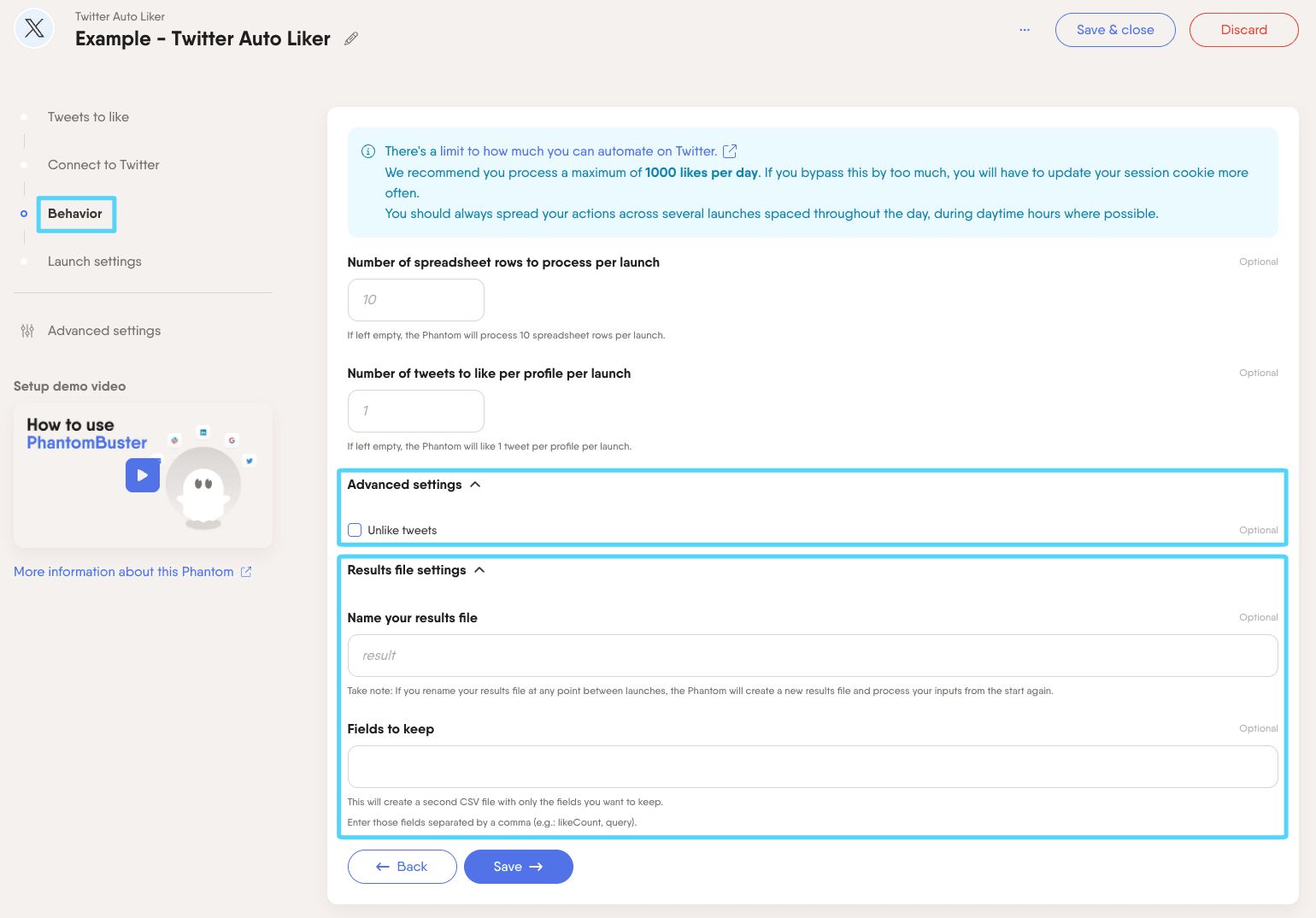Click the info circle icon in notice
This screenshot has width=1316, height=918.
point(368,151)
